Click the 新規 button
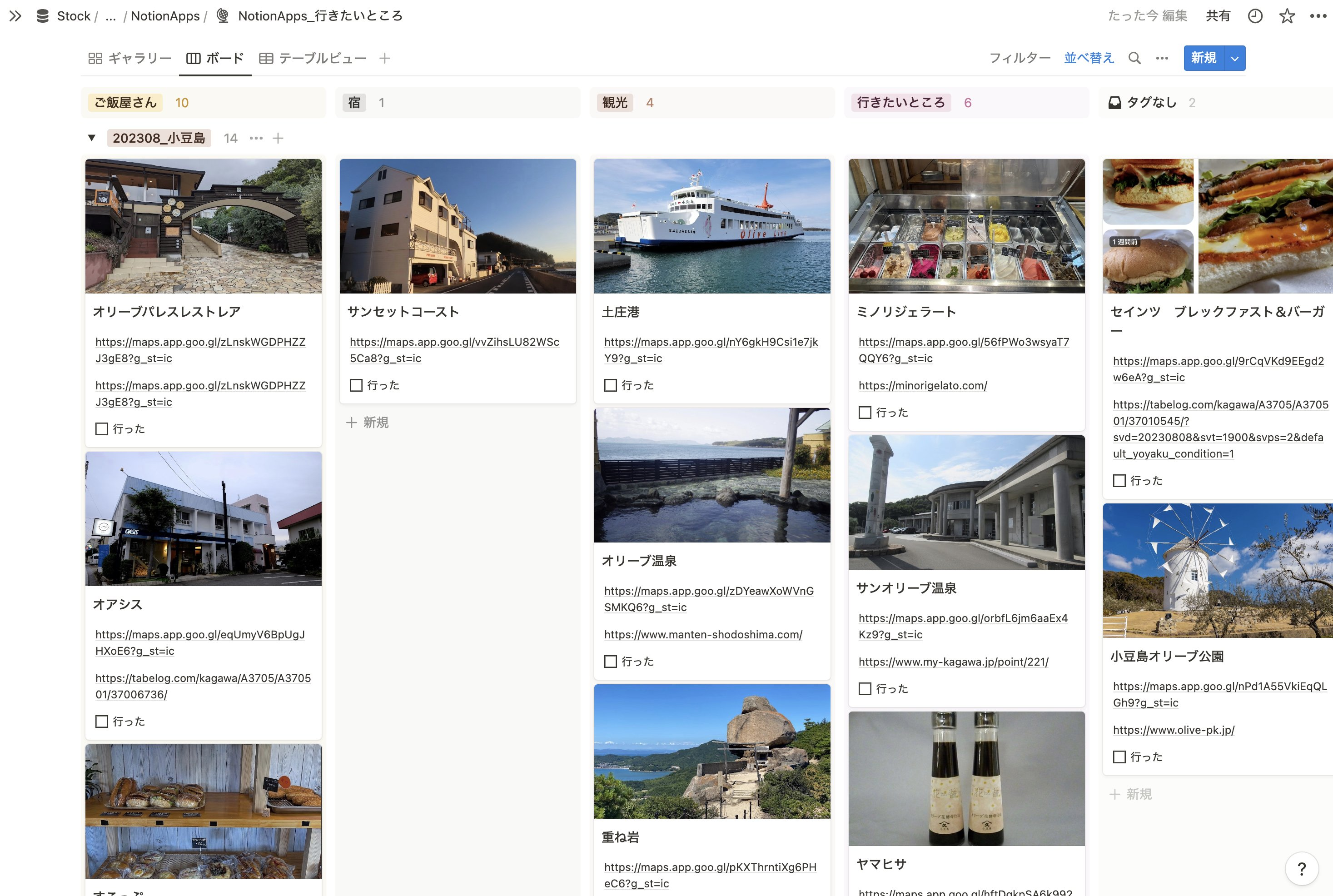The height and width of the screenshot is (896, 1333). (1204, 58)
